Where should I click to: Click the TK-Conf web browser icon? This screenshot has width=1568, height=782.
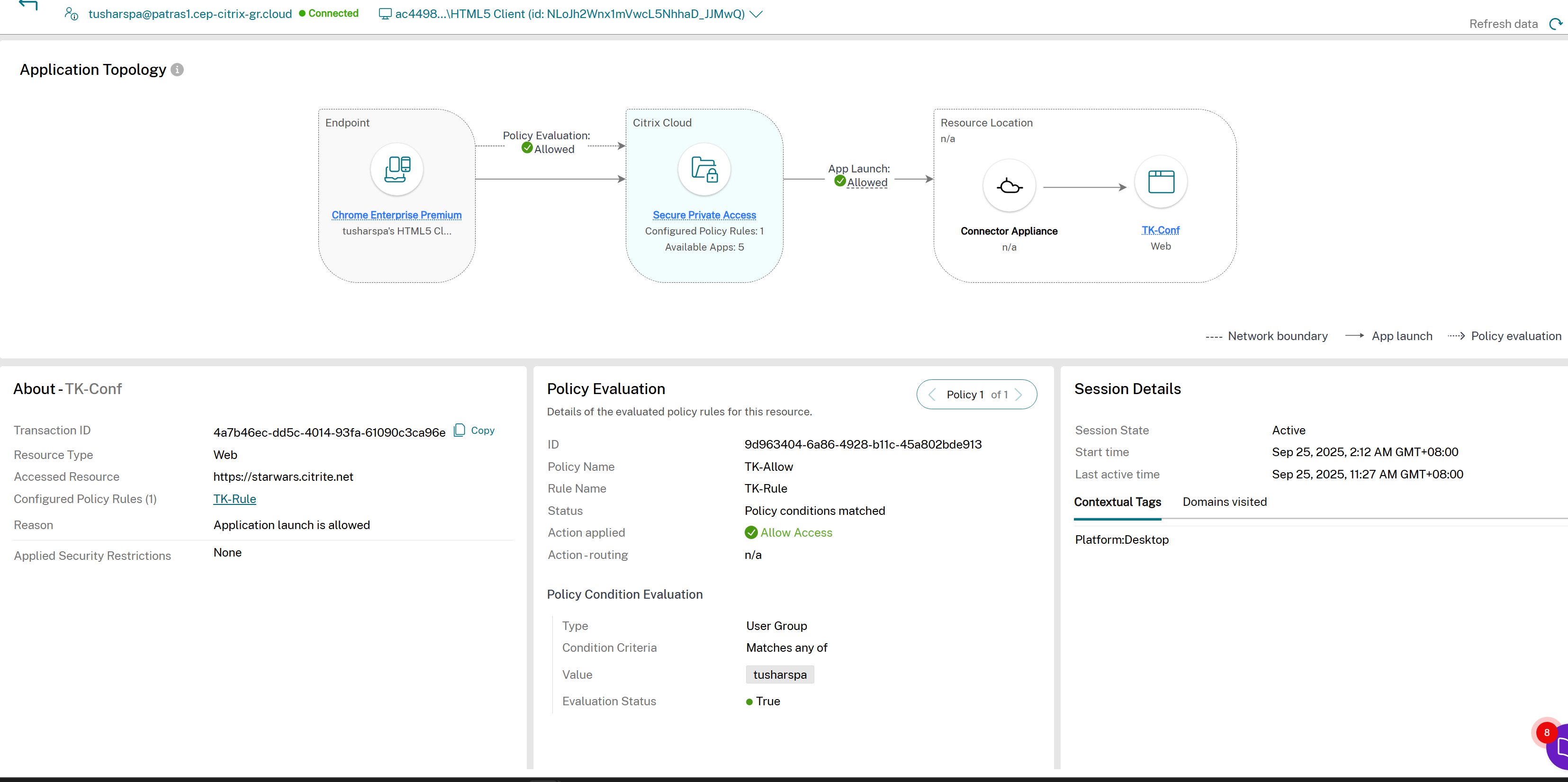pos(1160,181)
